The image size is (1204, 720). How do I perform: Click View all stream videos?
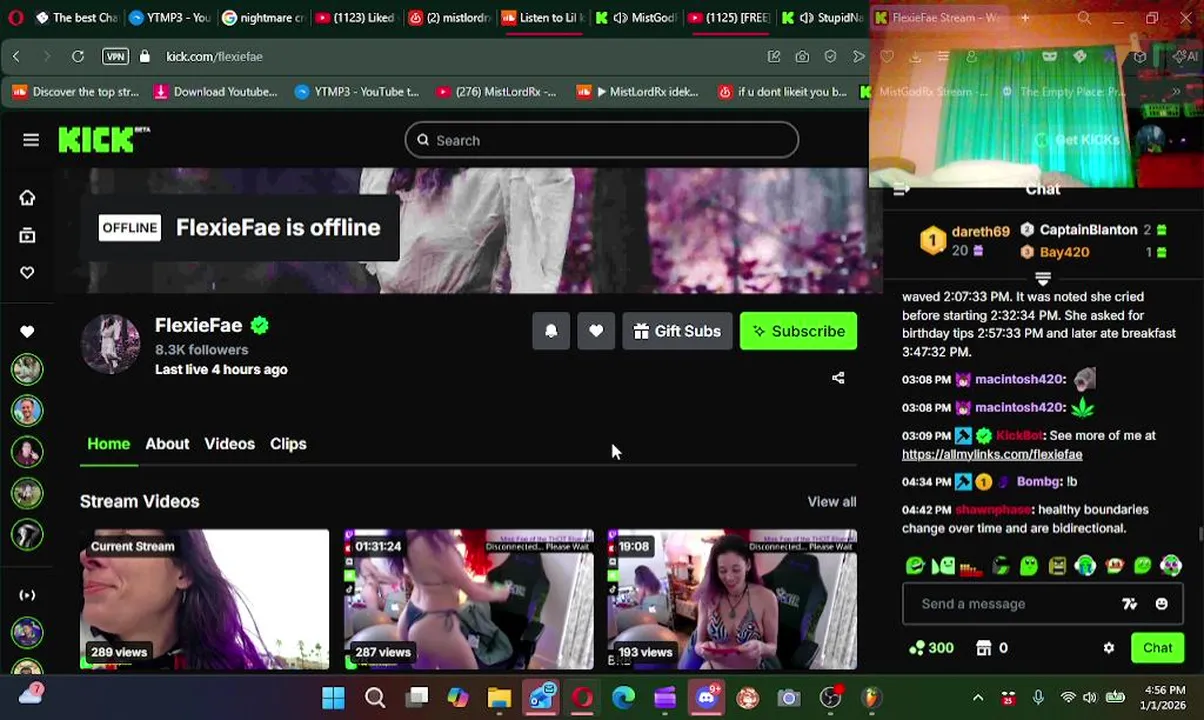[832, 502]
